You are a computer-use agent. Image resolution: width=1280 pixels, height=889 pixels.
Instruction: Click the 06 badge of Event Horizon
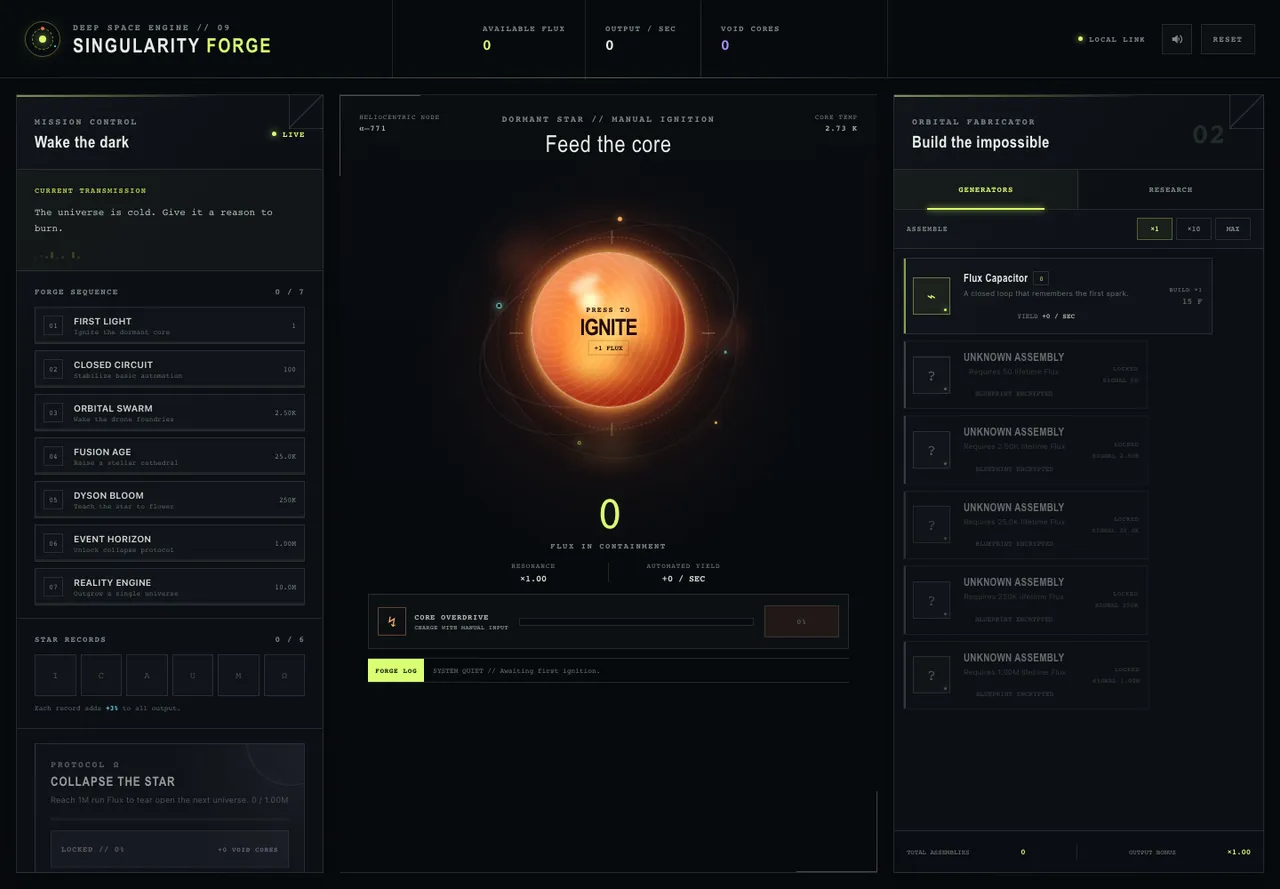[x=53, y=543]
